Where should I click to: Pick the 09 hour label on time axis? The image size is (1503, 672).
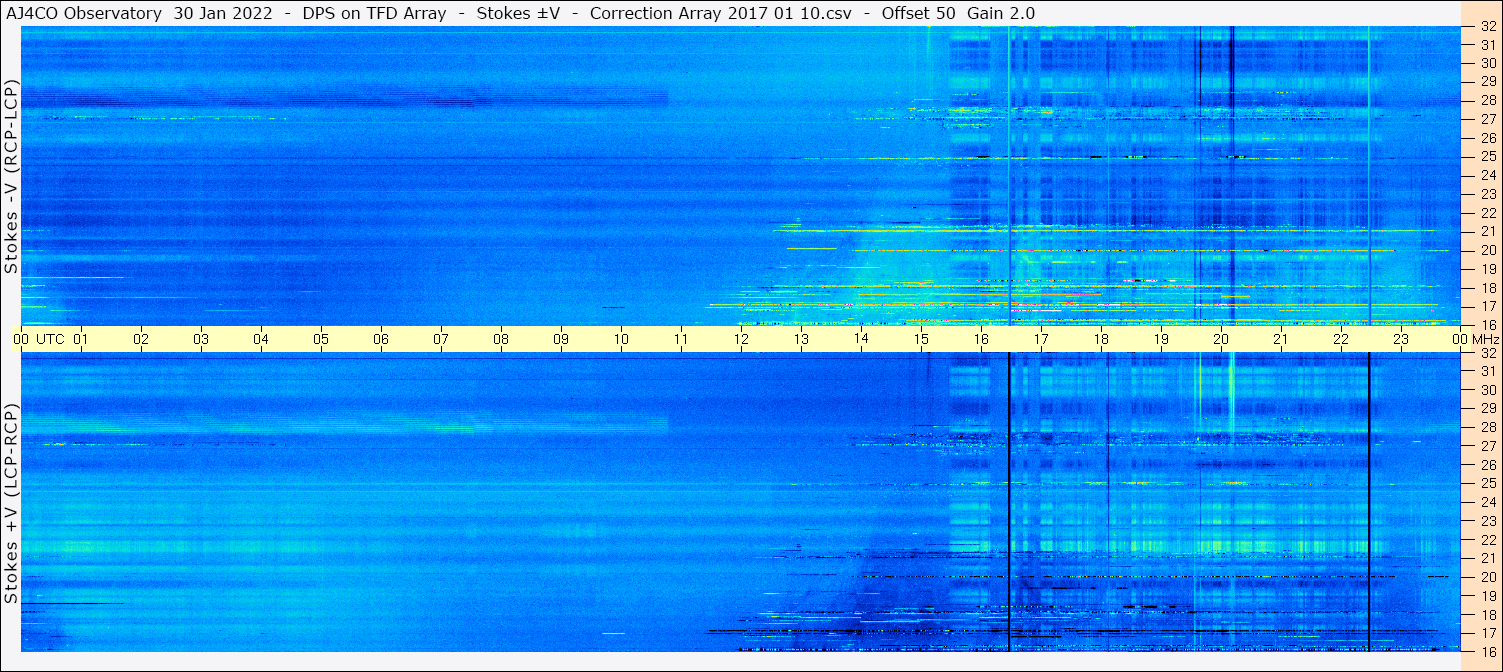click(x=561, y=339)
